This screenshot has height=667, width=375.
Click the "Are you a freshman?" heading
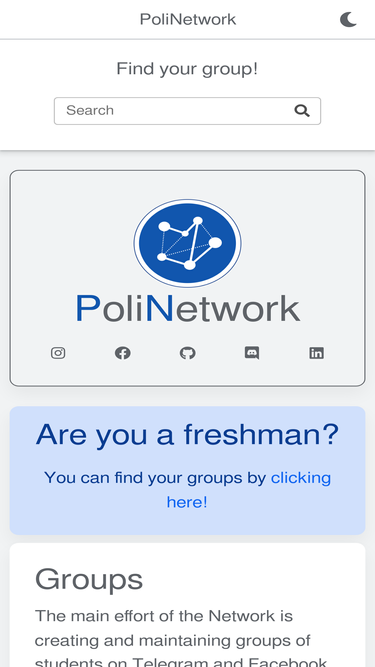188,435
